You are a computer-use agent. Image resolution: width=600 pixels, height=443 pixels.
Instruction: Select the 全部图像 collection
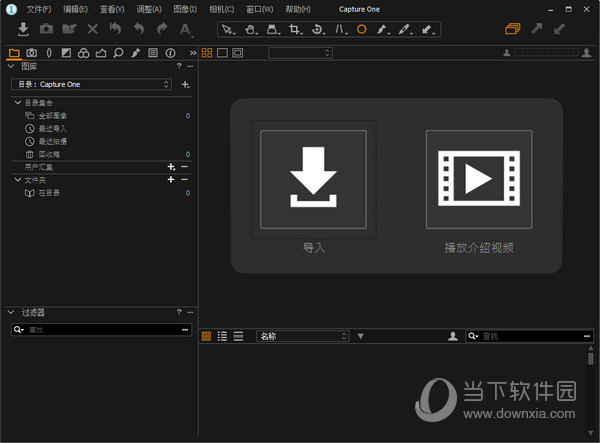(103, 116)
